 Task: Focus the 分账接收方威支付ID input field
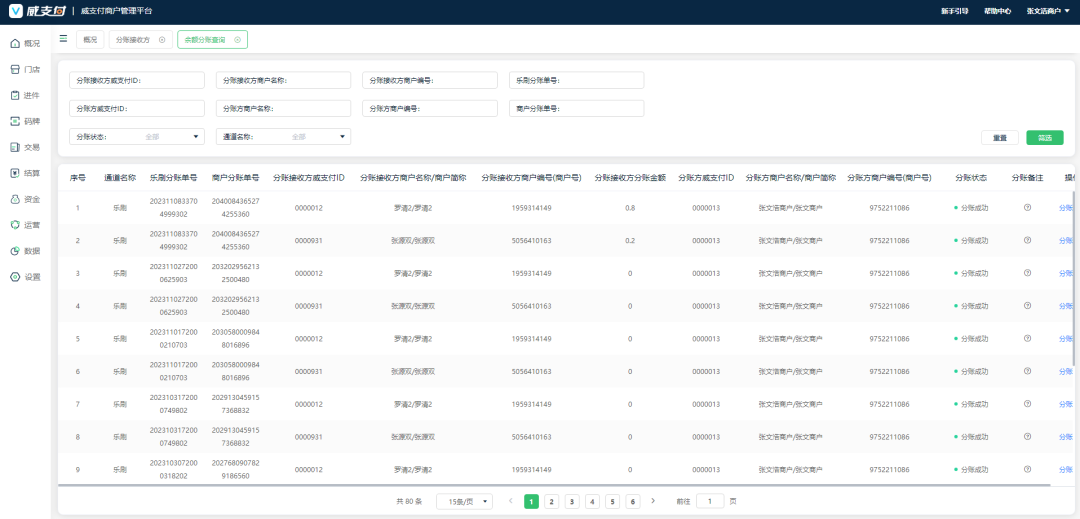137,80
